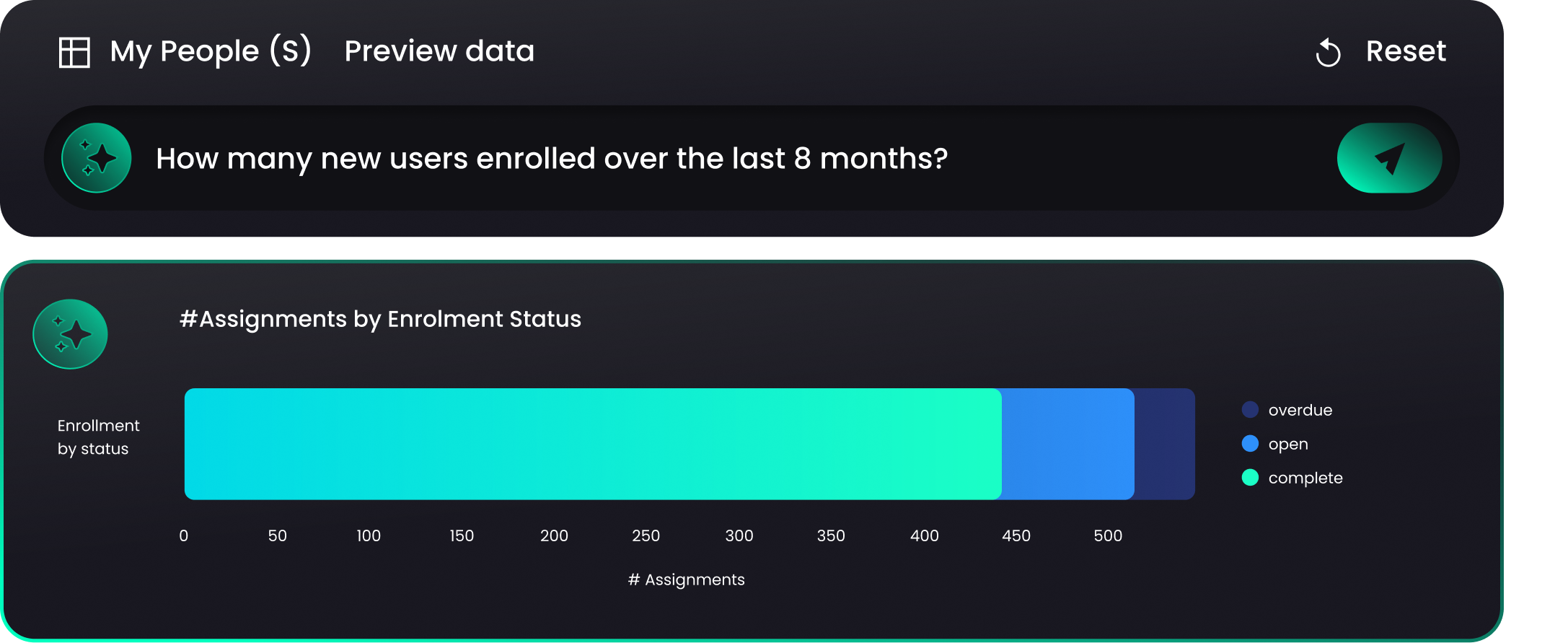Switch to the Preview data tab

click(x=439, y=51)
